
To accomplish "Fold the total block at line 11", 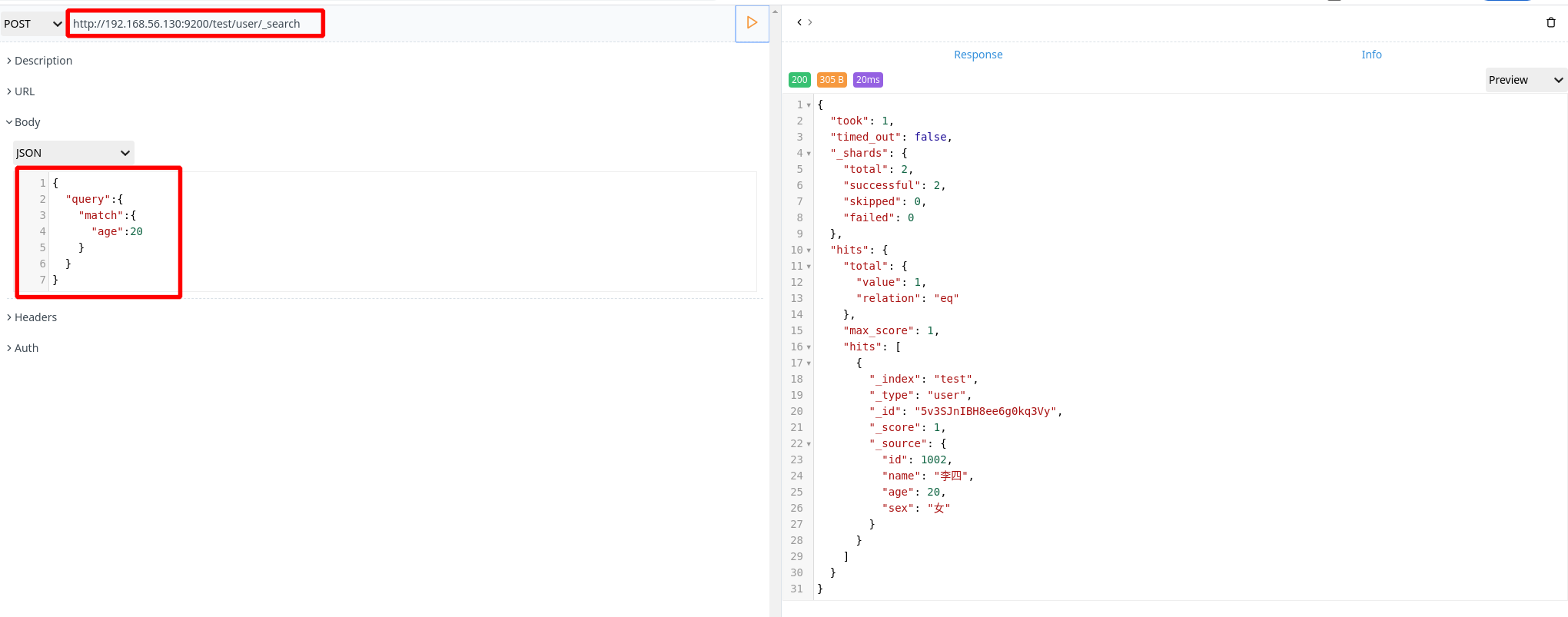I will 809,267.
